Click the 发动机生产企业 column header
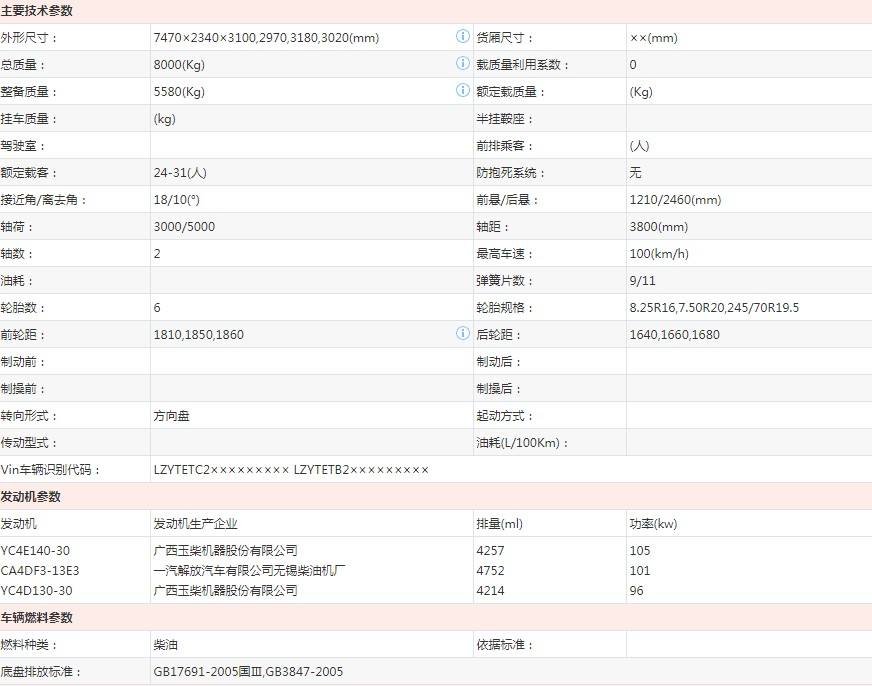 (x=195, y=524)
